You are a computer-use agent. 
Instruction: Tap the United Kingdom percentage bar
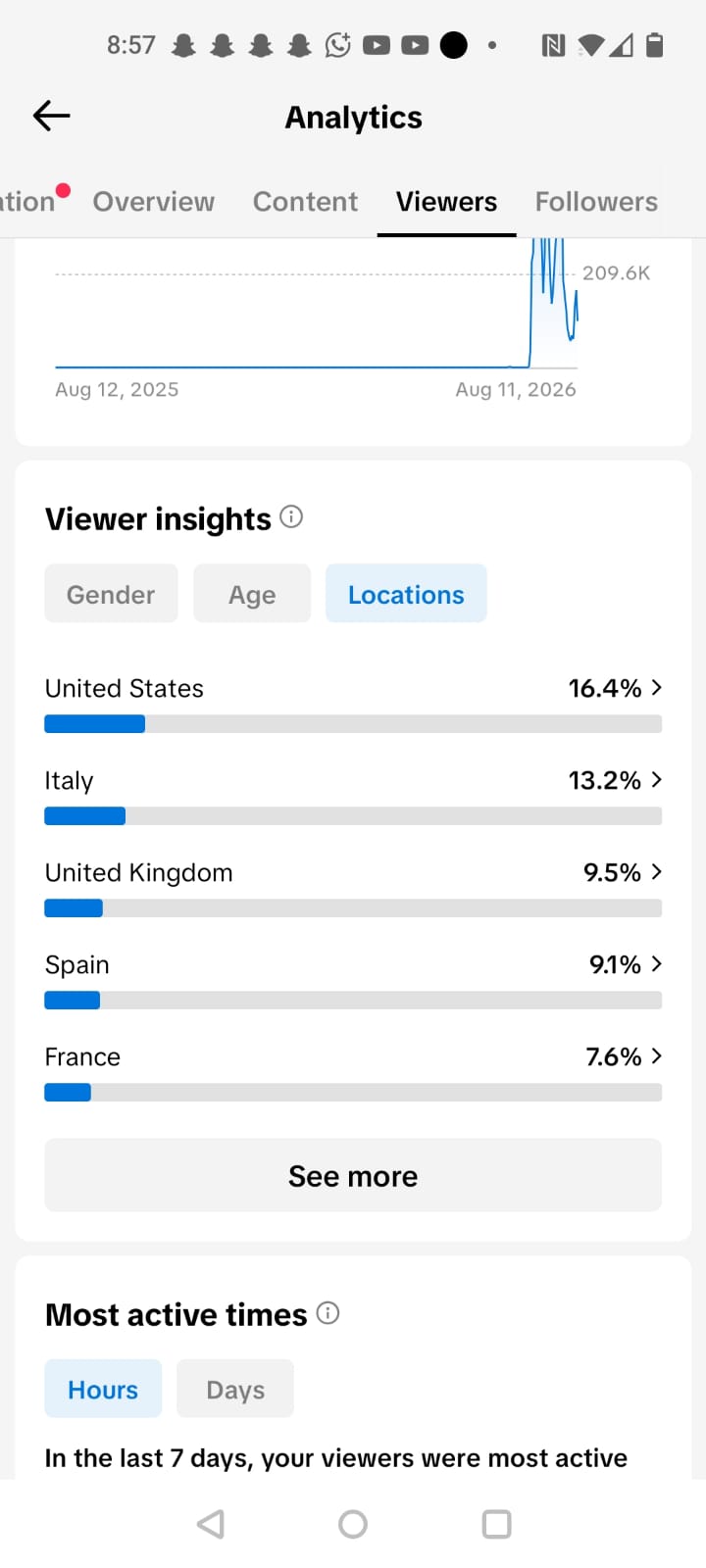tap(353, 908)
